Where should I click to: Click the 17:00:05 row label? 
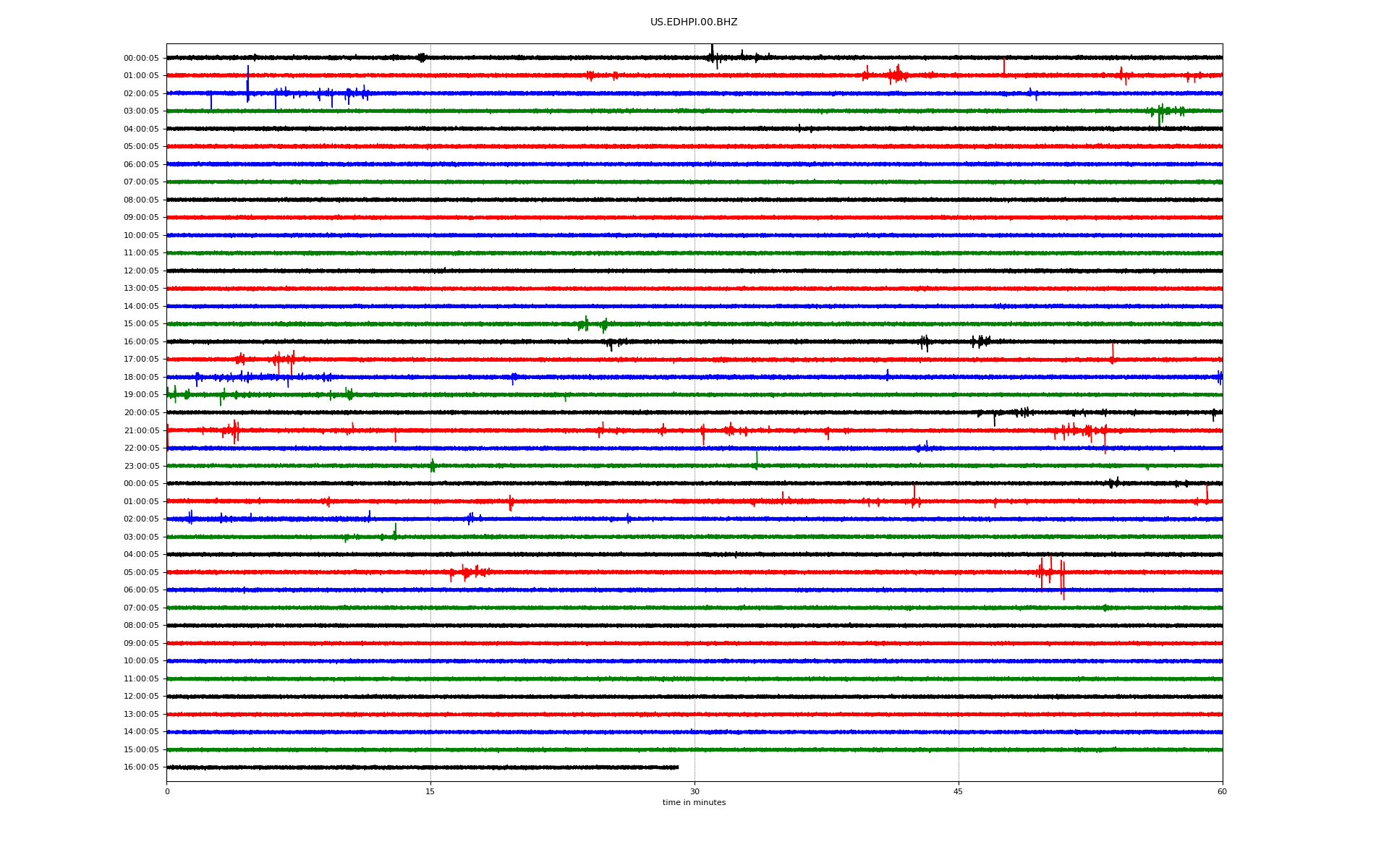pos(141,359)
